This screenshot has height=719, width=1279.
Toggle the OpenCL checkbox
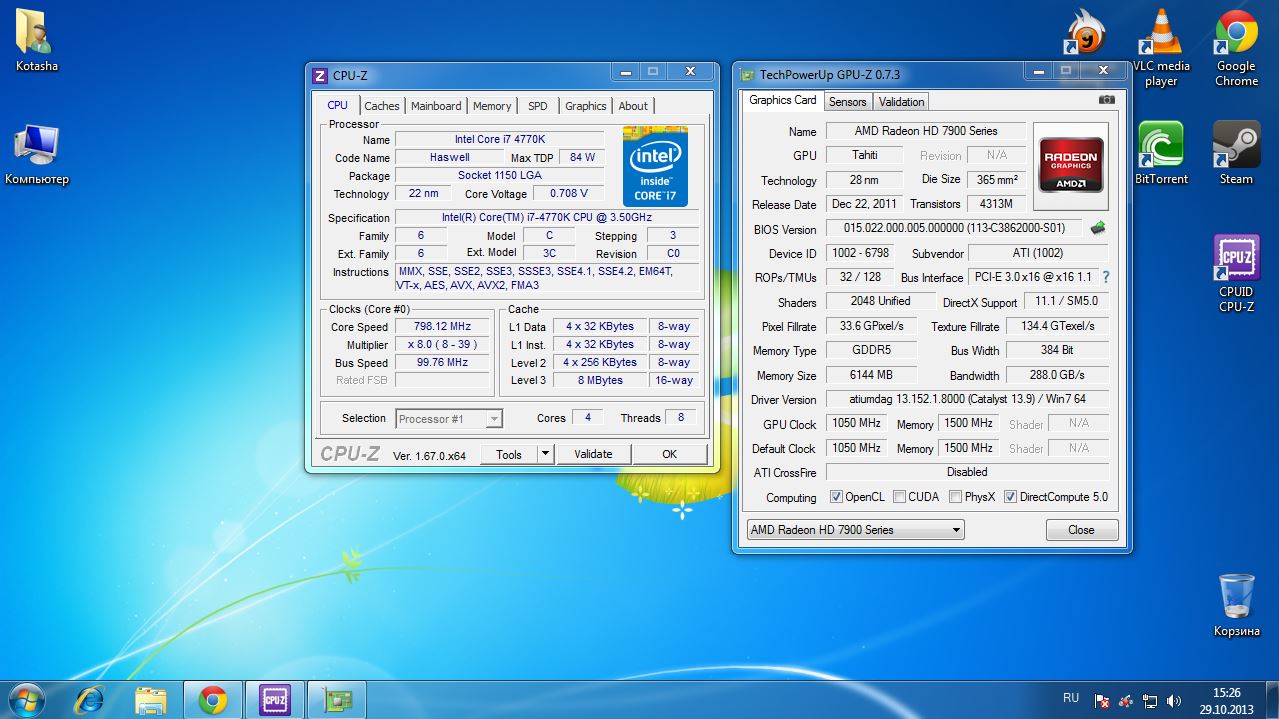(837, 497)
